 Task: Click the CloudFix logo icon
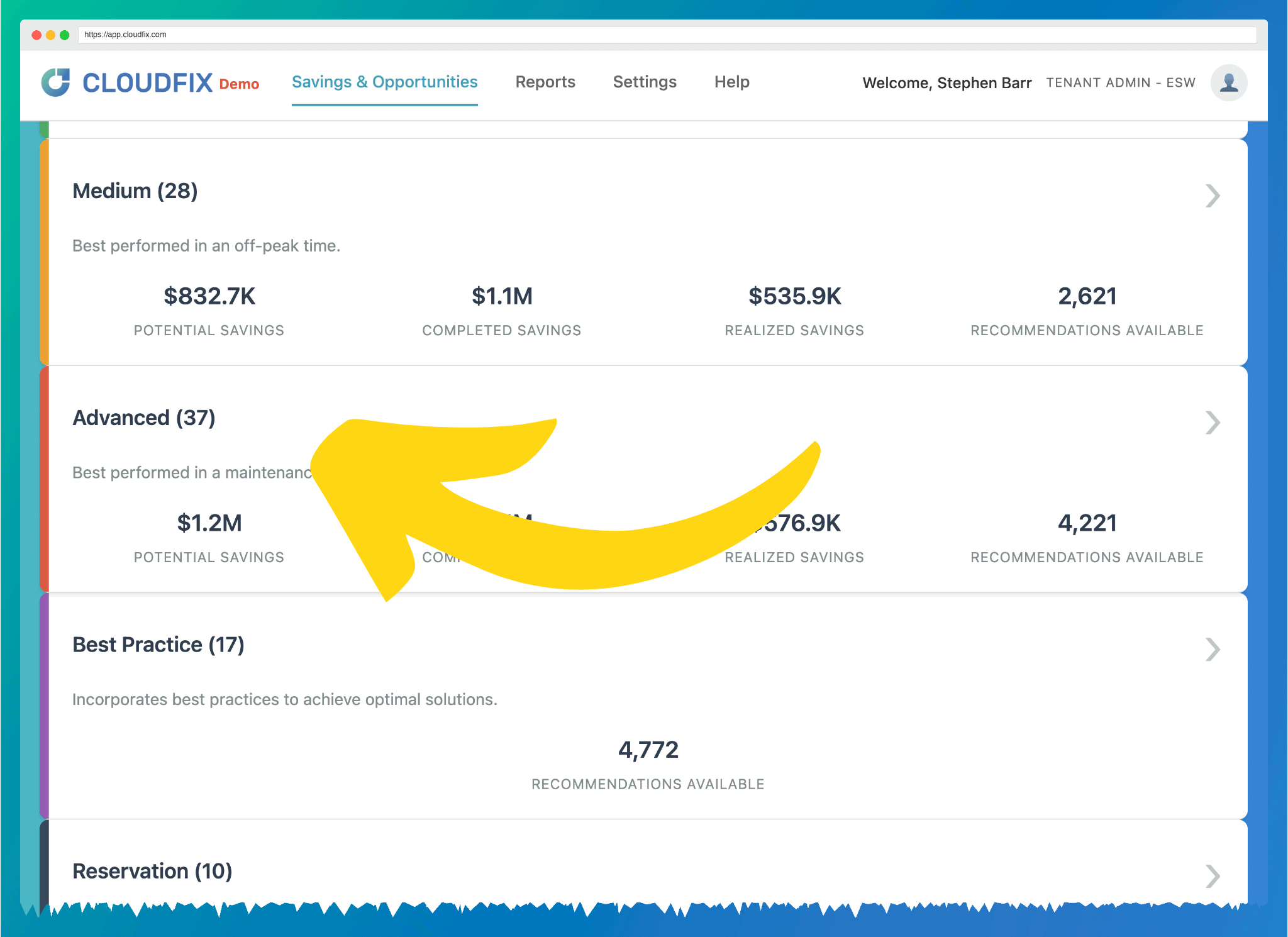coord(55,82)
